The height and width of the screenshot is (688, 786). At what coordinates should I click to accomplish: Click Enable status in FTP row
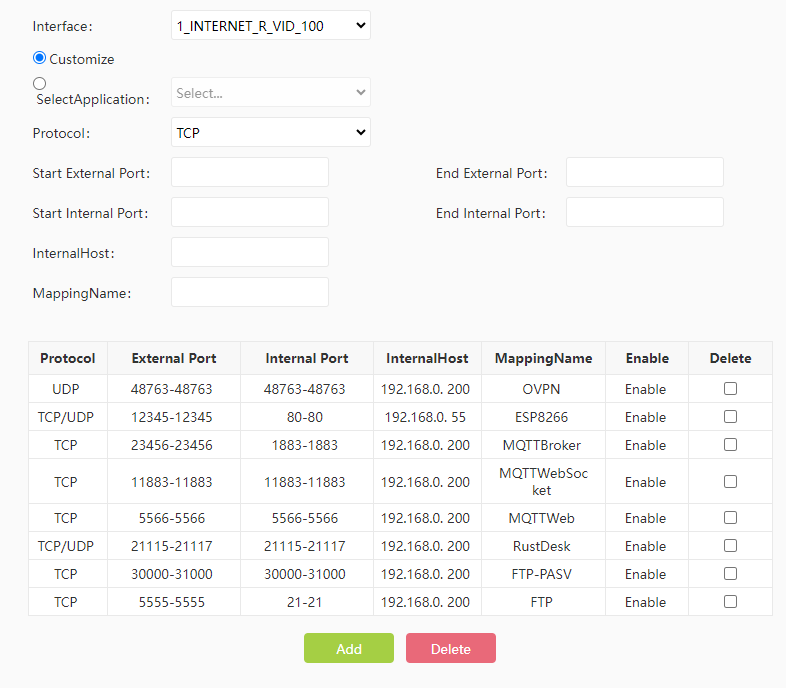tap(645, 602)
